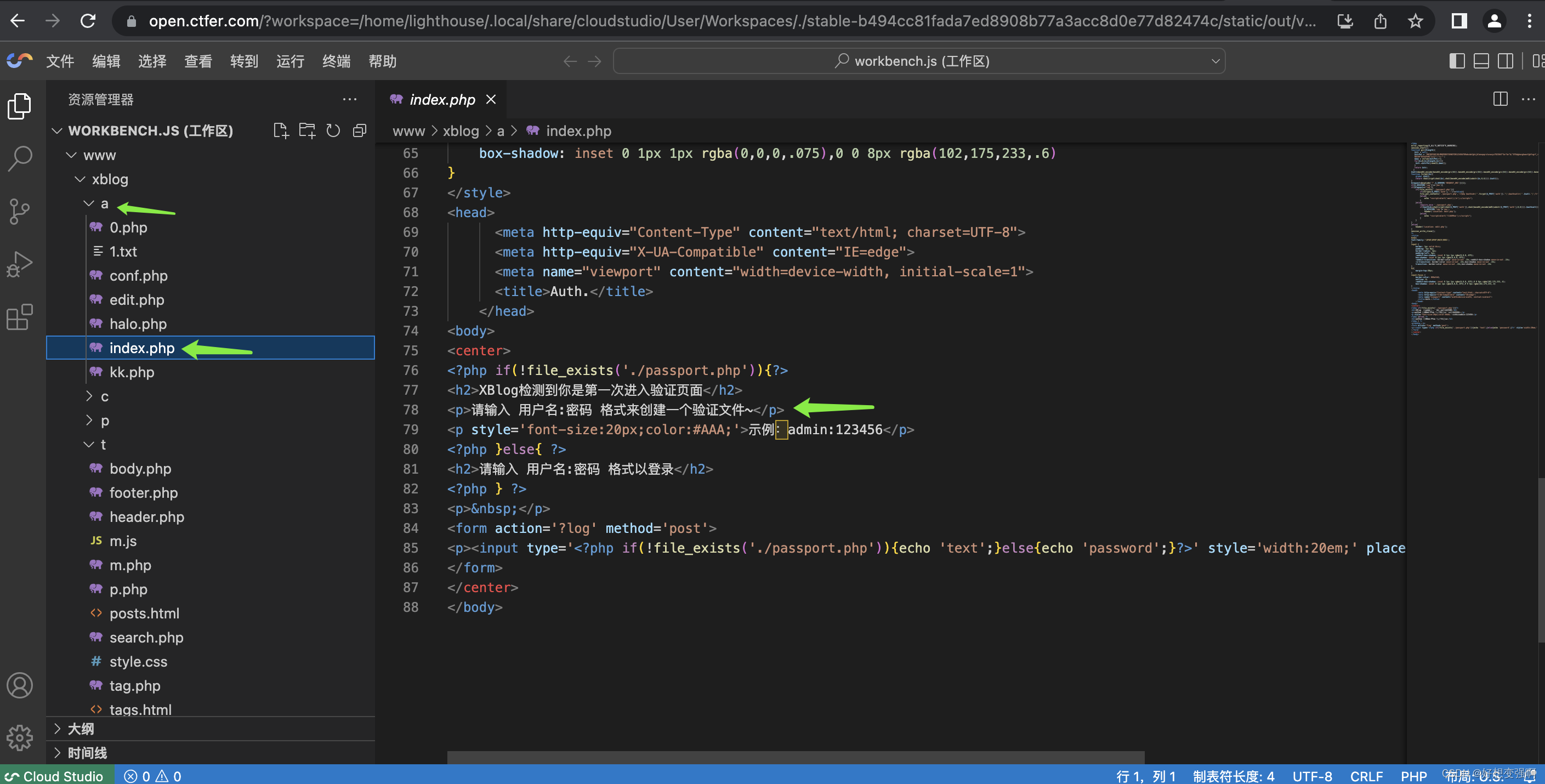Viewport: 1545px width, 784px height.
Task: Collapse all folders in explorer
Action: 359,131
